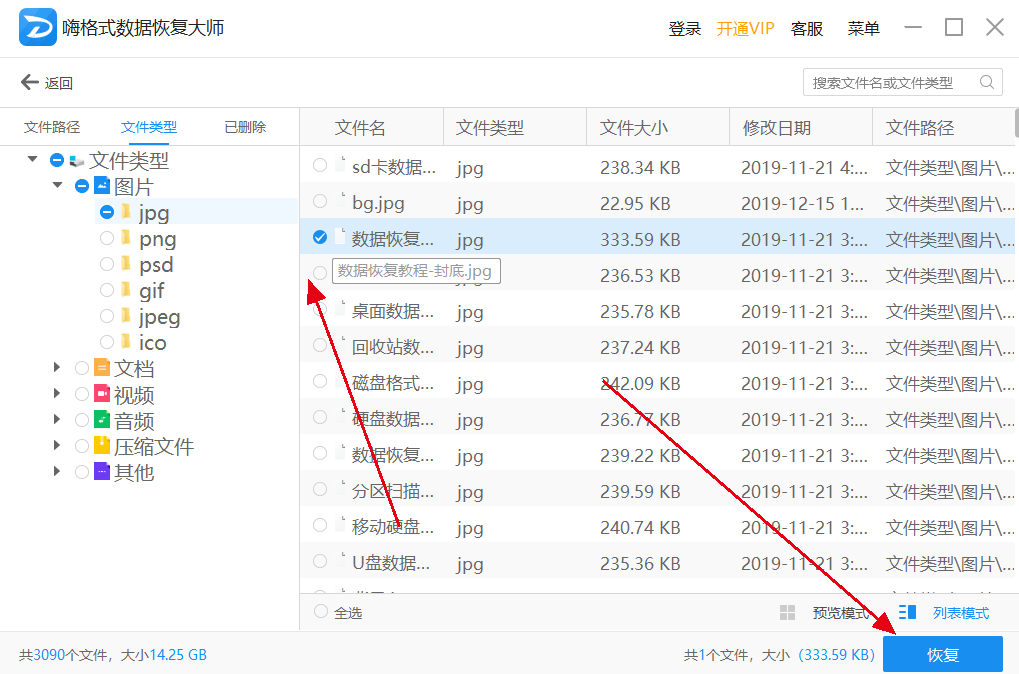Click the 图片 picture category icon

click(x=102, y=185)
